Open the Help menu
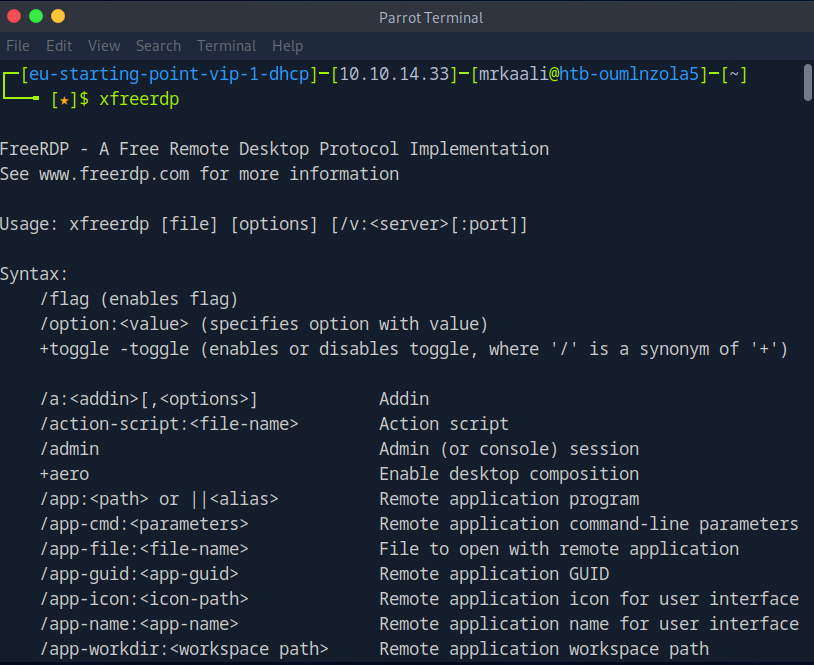814x665 pixels. (x=287, y=46)
